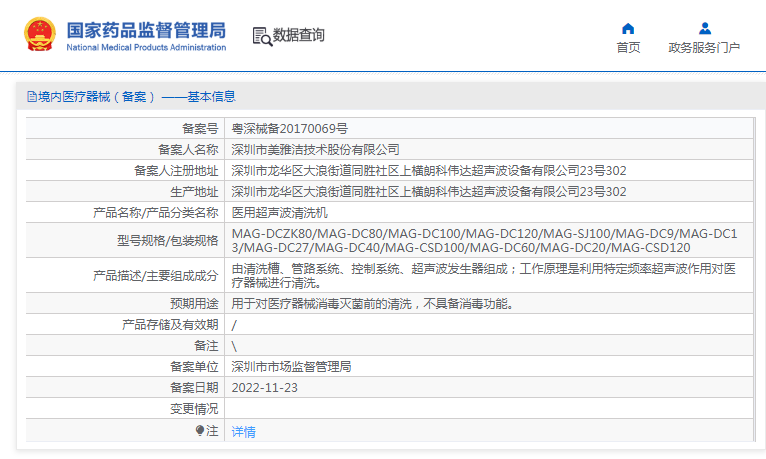Image resolution: width=766 pixels, height=459 pixels.
Task: Click the product description starting 由清洗槽
Action: (483, 276)
